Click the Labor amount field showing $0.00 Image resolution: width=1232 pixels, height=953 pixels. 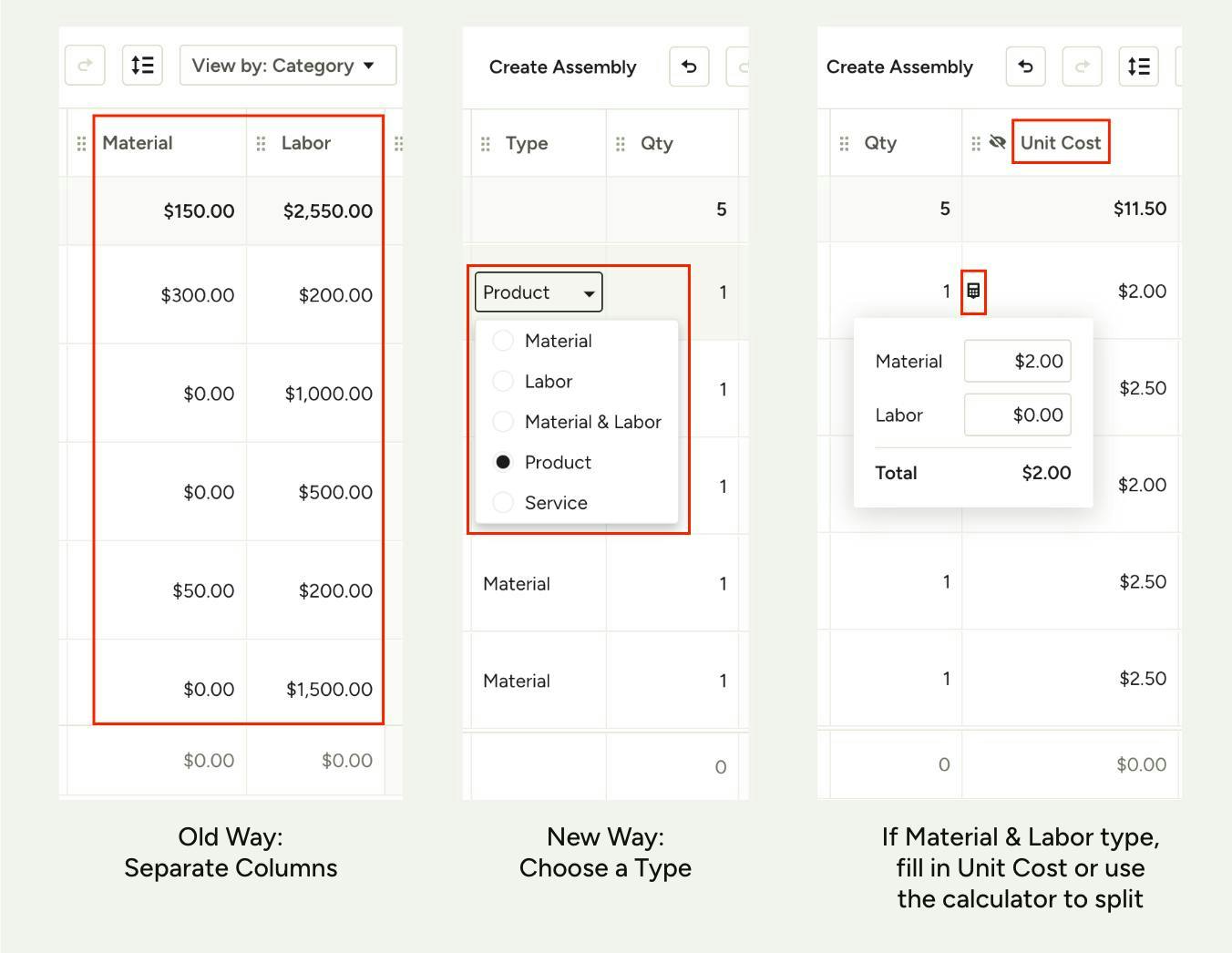click(1017, 415)
